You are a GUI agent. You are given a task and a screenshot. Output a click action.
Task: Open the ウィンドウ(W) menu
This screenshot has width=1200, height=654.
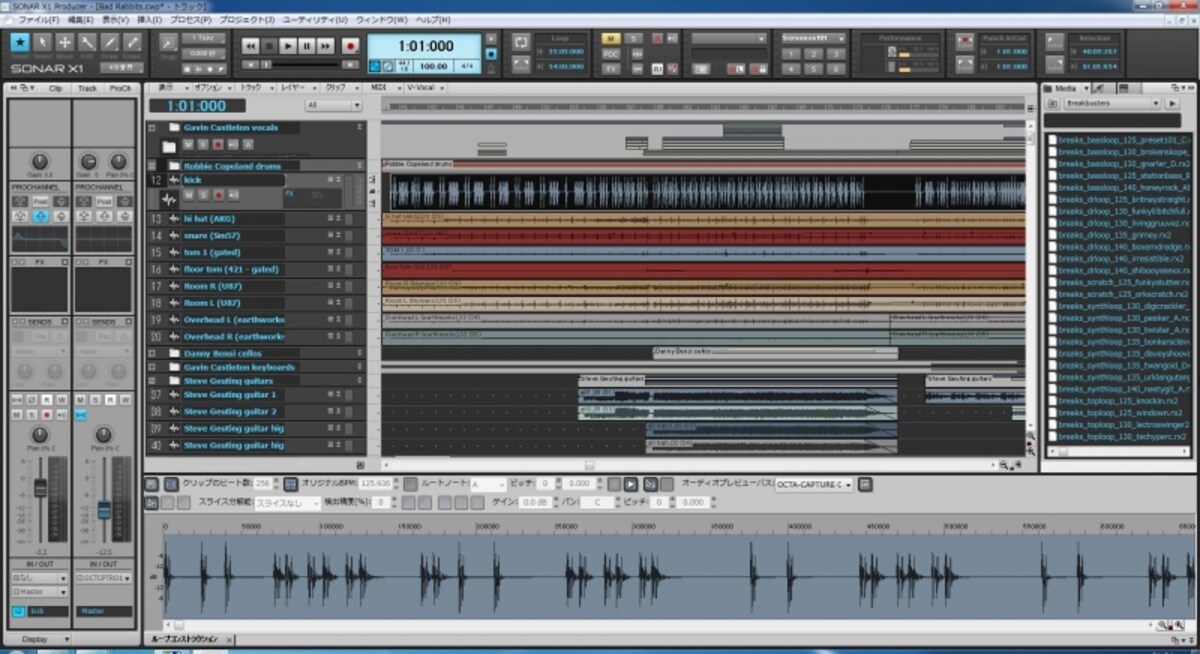(382, 20)
